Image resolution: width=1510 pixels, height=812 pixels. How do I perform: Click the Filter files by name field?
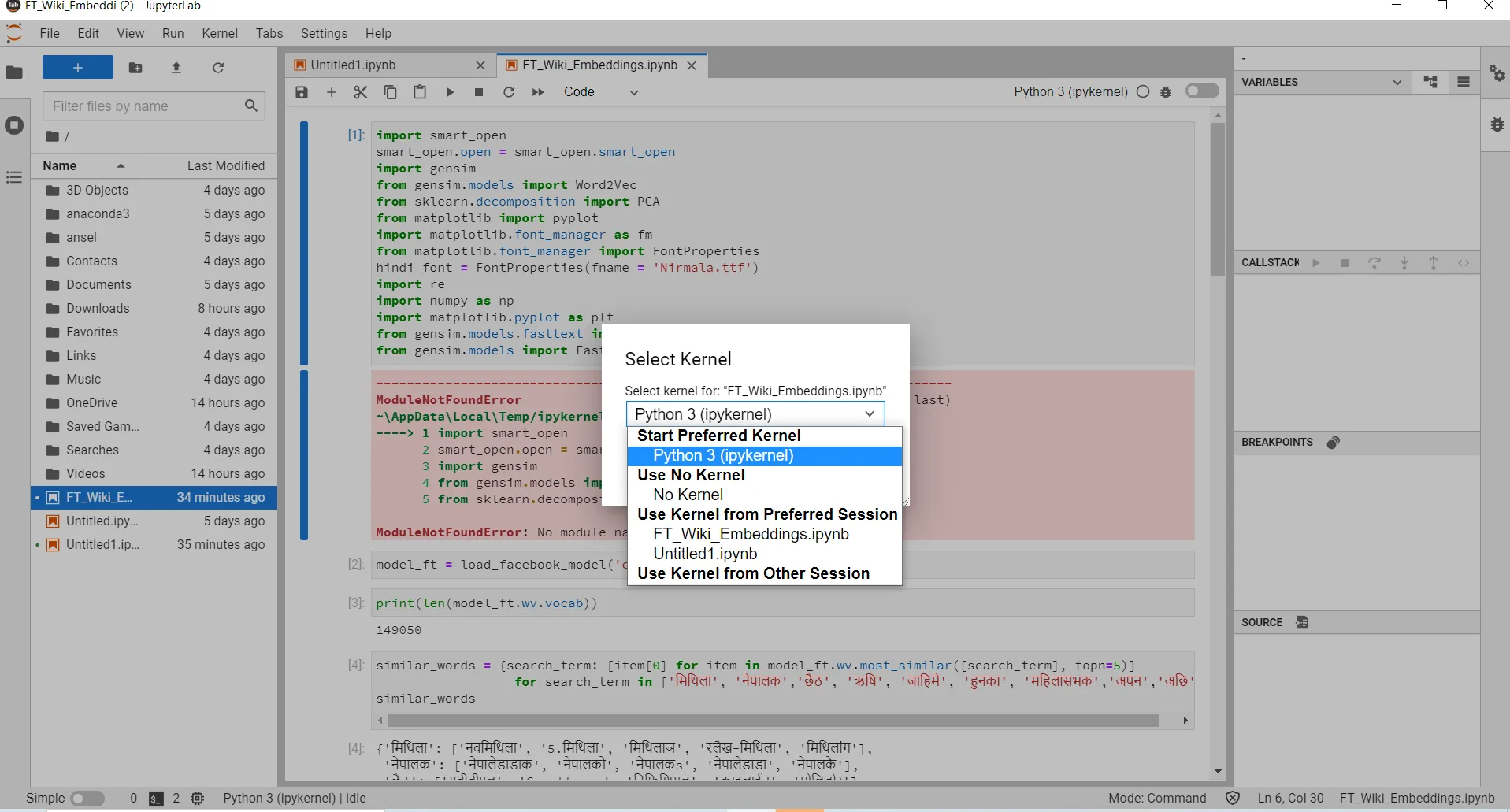146,106
